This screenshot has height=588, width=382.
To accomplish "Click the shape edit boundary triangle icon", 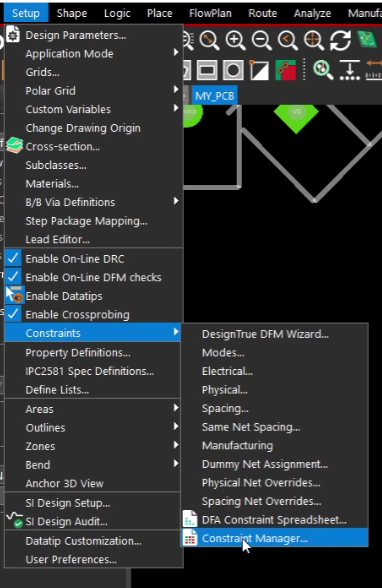I will (259, 70).
